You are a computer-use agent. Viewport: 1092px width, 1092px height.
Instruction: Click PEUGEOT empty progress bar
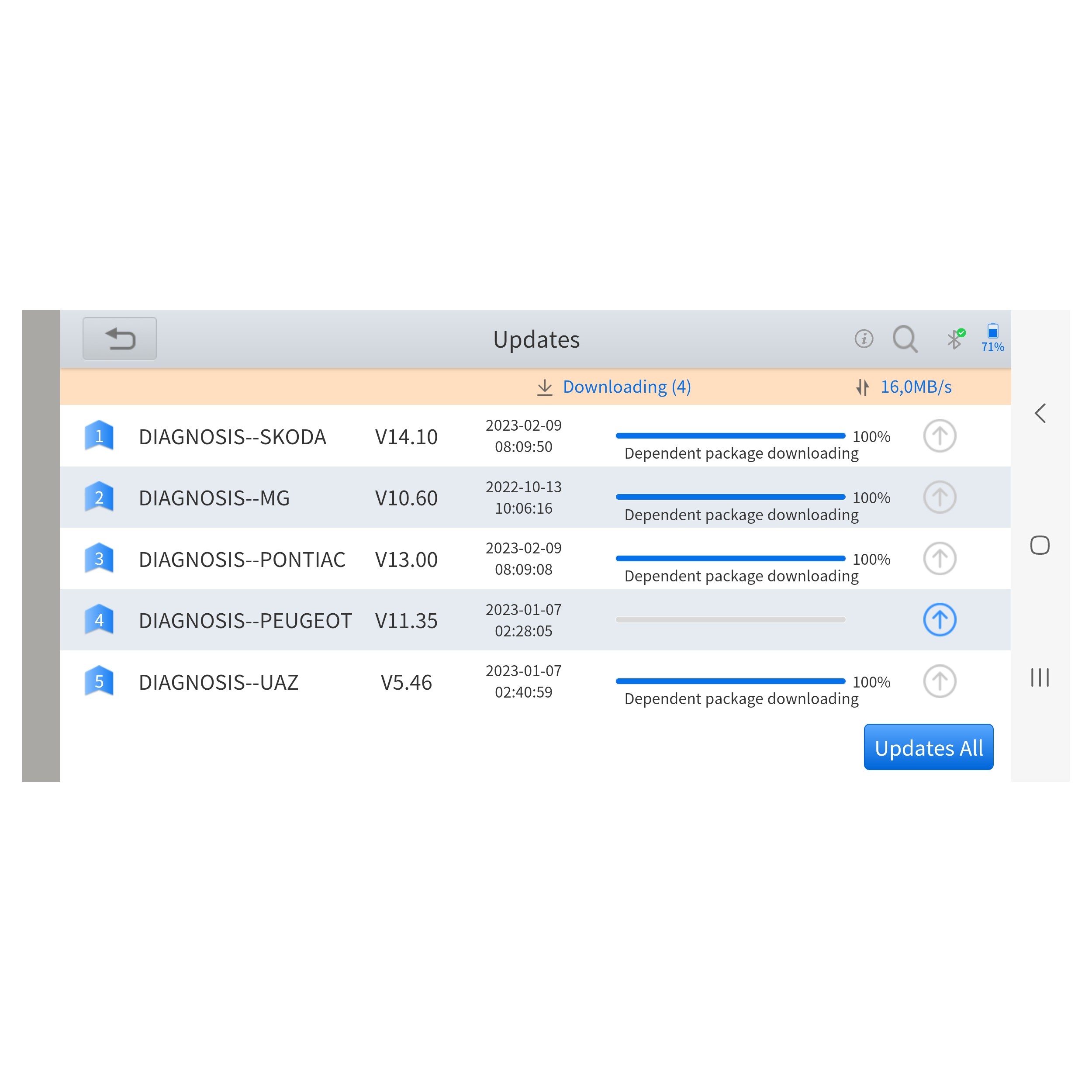(x=730, y=619)
